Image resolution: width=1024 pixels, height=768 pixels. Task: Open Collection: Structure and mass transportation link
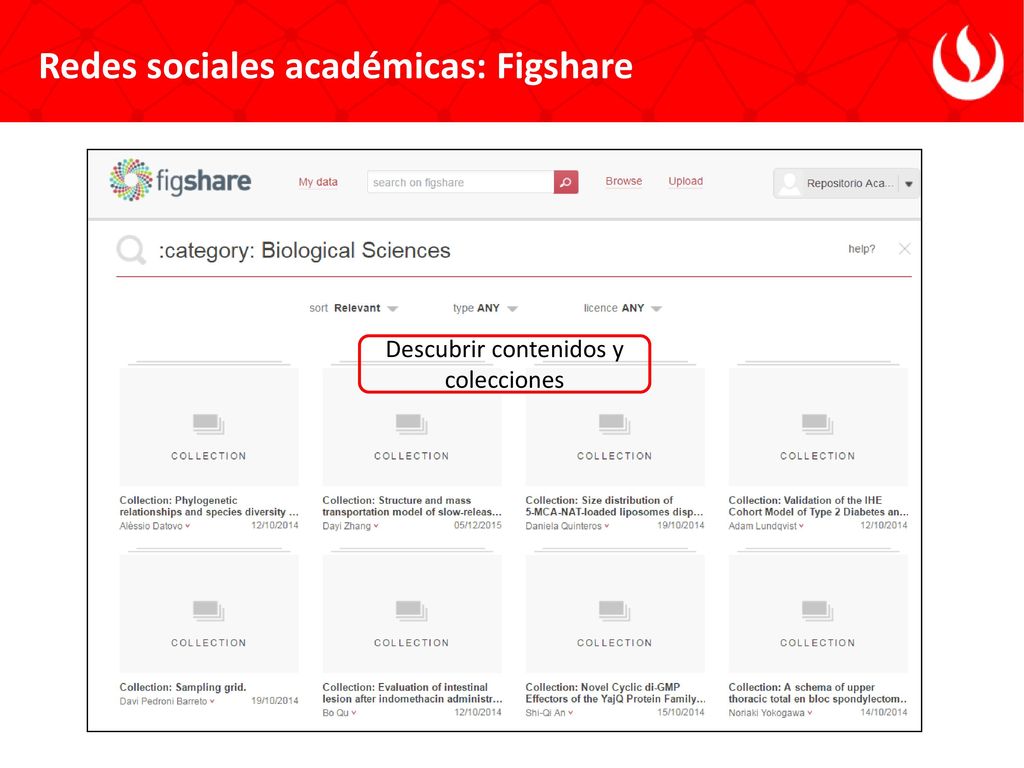[x=412, y=506]
